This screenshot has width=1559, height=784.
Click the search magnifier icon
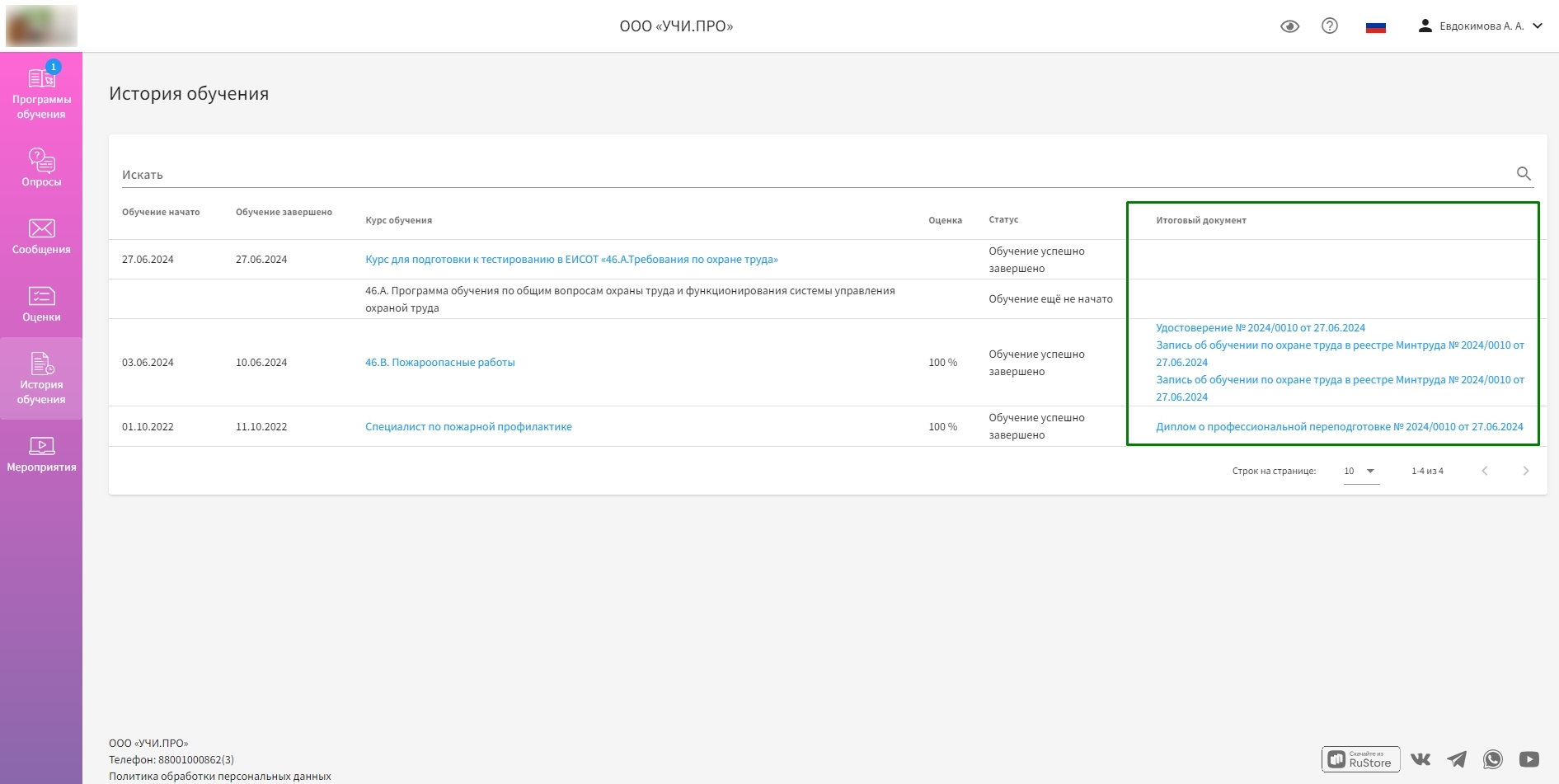click(x=1524, y=174)
